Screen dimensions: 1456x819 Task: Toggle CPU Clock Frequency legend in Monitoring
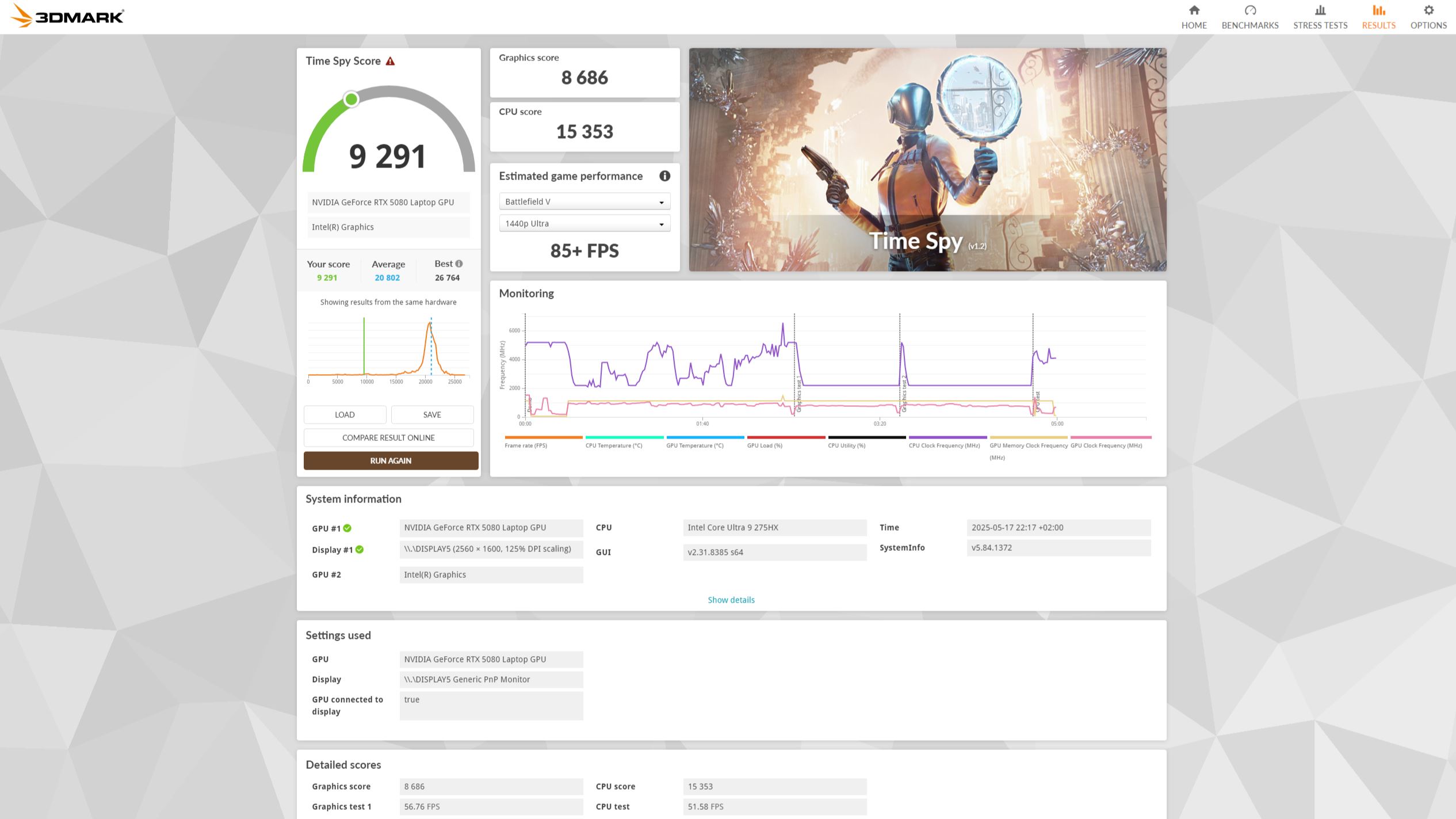(x=947, y=441)
